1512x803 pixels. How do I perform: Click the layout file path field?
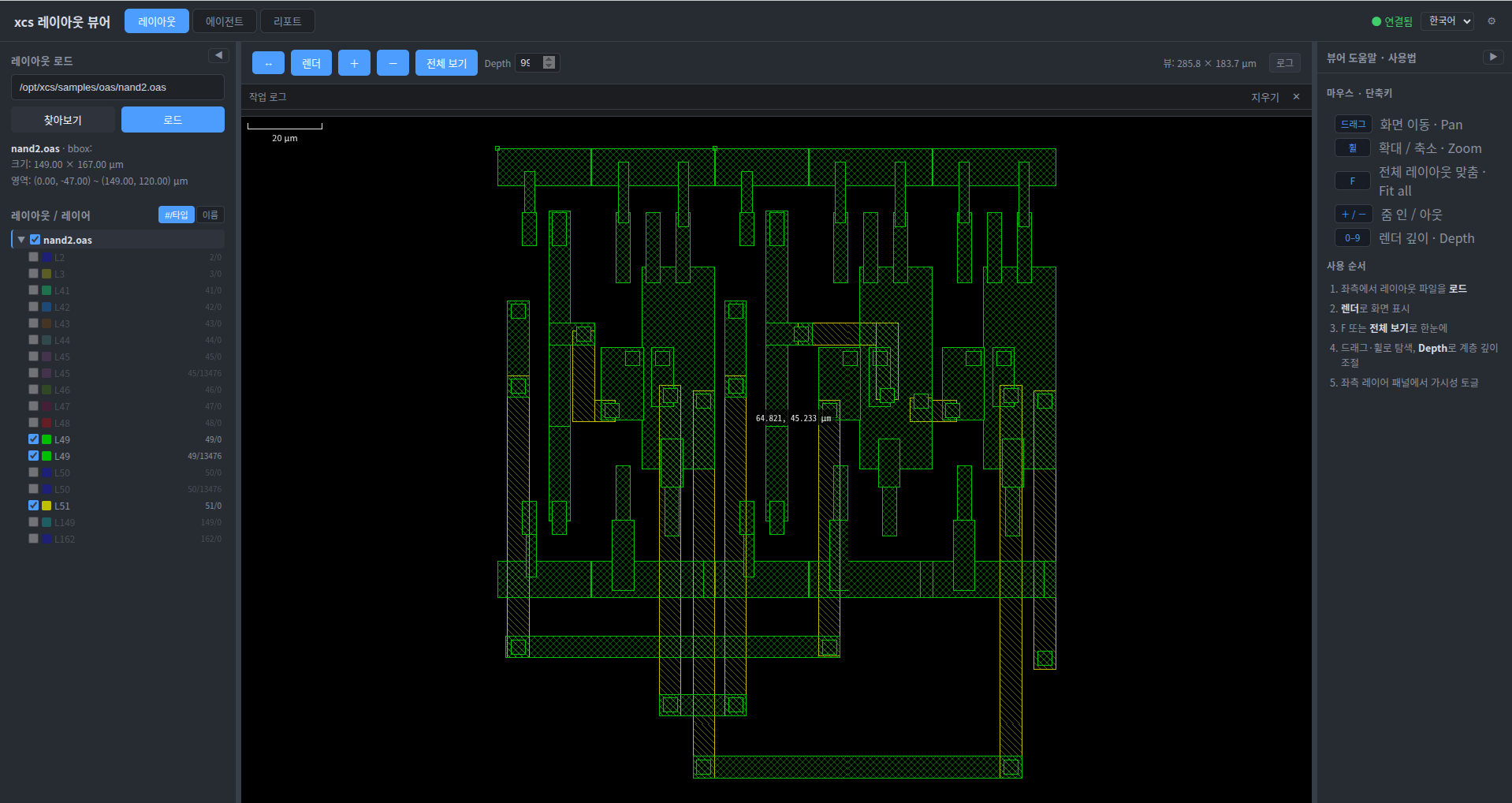click(x=117, y=88)
